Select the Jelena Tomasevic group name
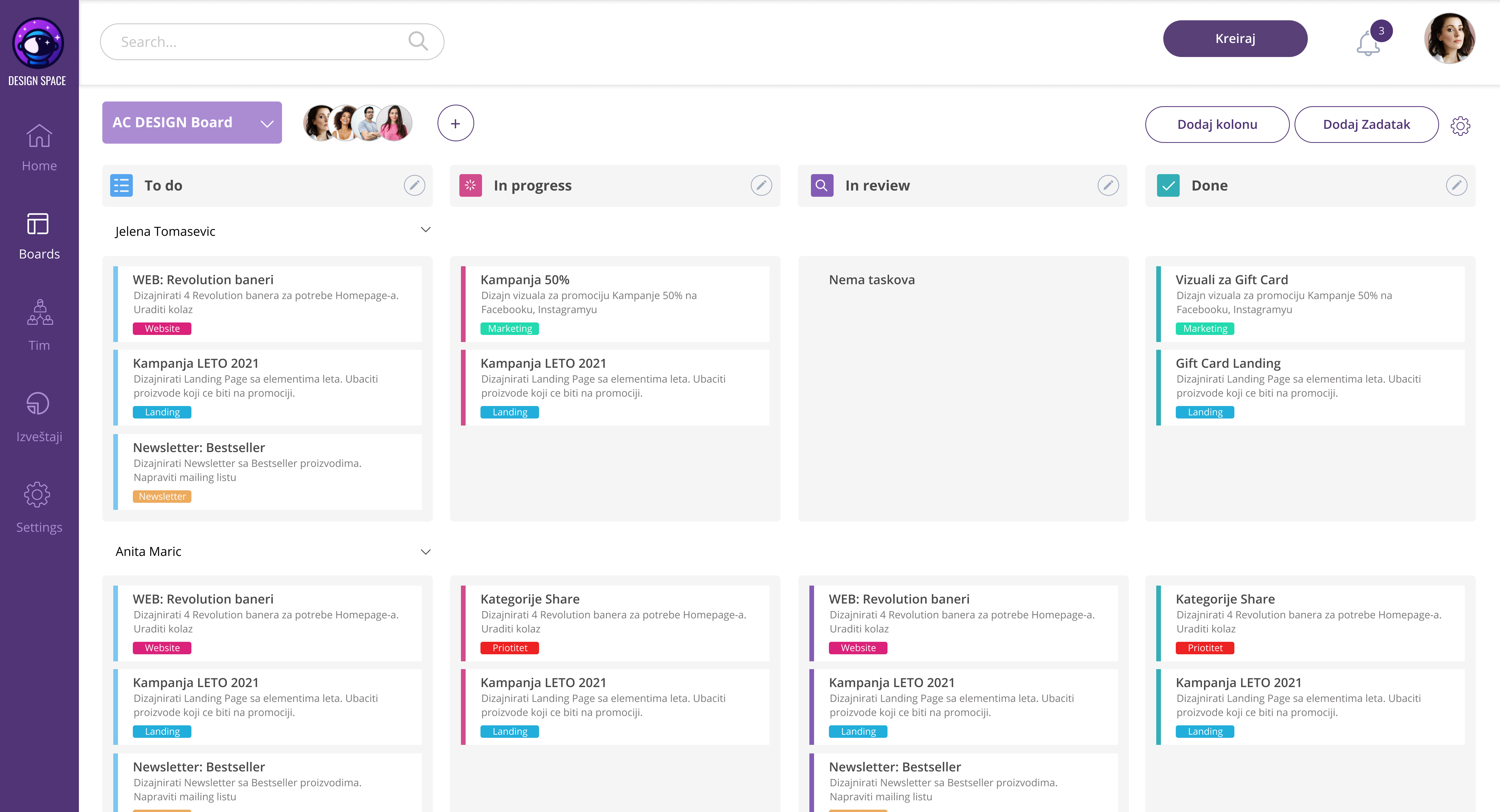The width and height of the screenshot is (1500, 812). point(165,232)
